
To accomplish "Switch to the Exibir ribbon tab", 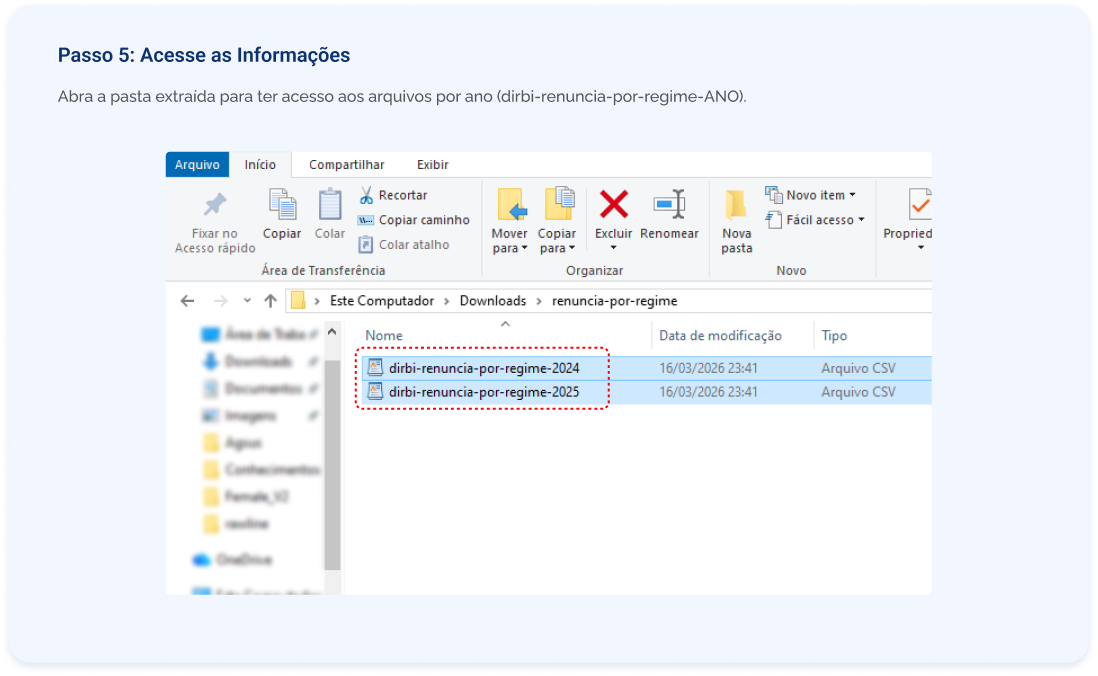I will (432, 165).
